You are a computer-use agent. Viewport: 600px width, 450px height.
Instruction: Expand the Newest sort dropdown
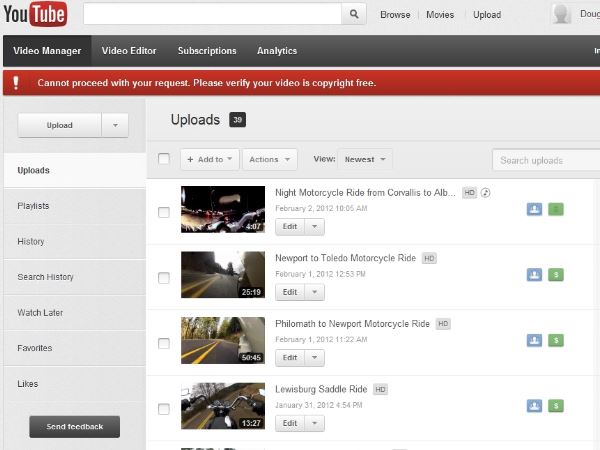[365, 159]
